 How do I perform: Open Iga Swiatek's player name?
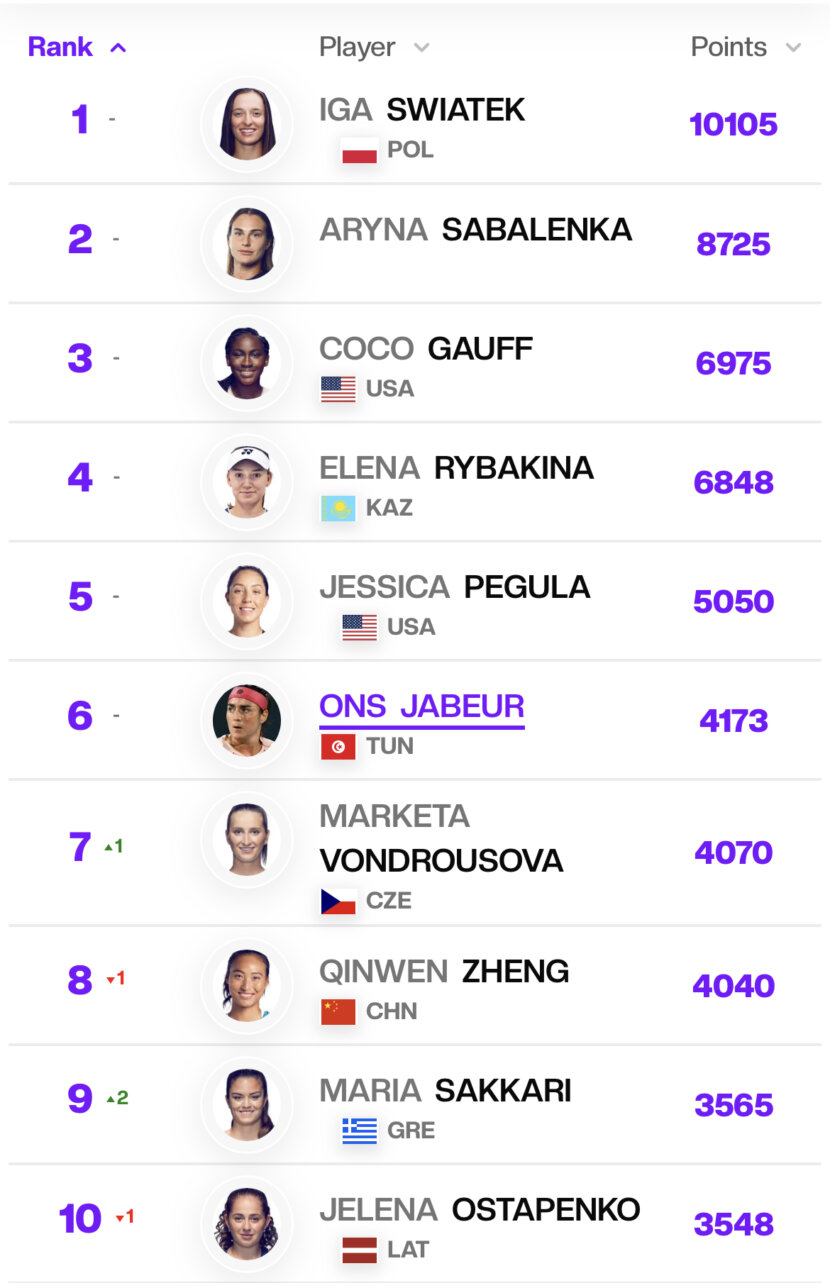tap(422, 110)
